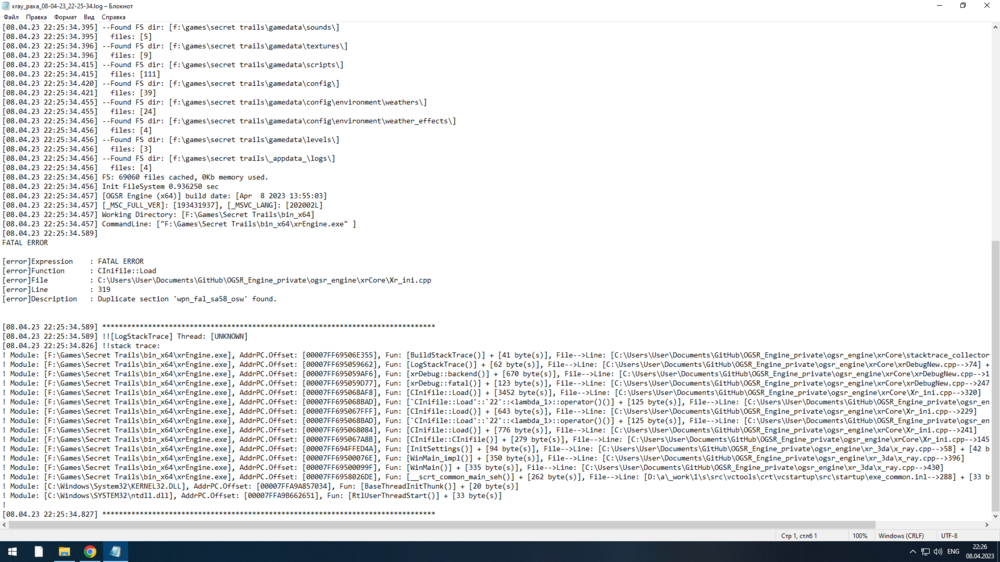Click the 'BuildStackTrace()' stack trace line
Image resolution: width=1000 pixels, height=562 pixels.
496,355
